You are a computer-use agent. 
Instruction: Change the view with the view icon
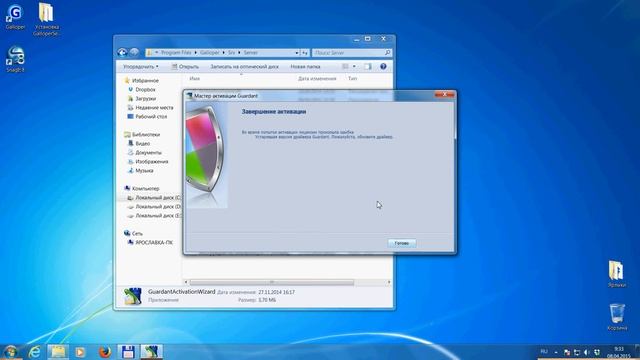coord(345,66)
